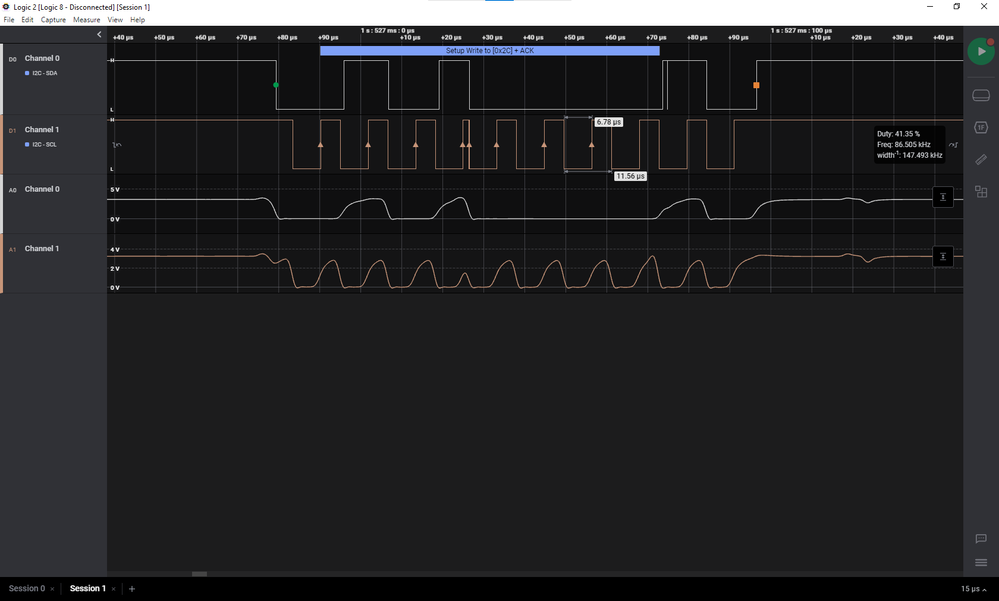The height and width of the screenshot is (601, 999).
Task: Restore down the Logic 2 window
Action: [956, 6]
